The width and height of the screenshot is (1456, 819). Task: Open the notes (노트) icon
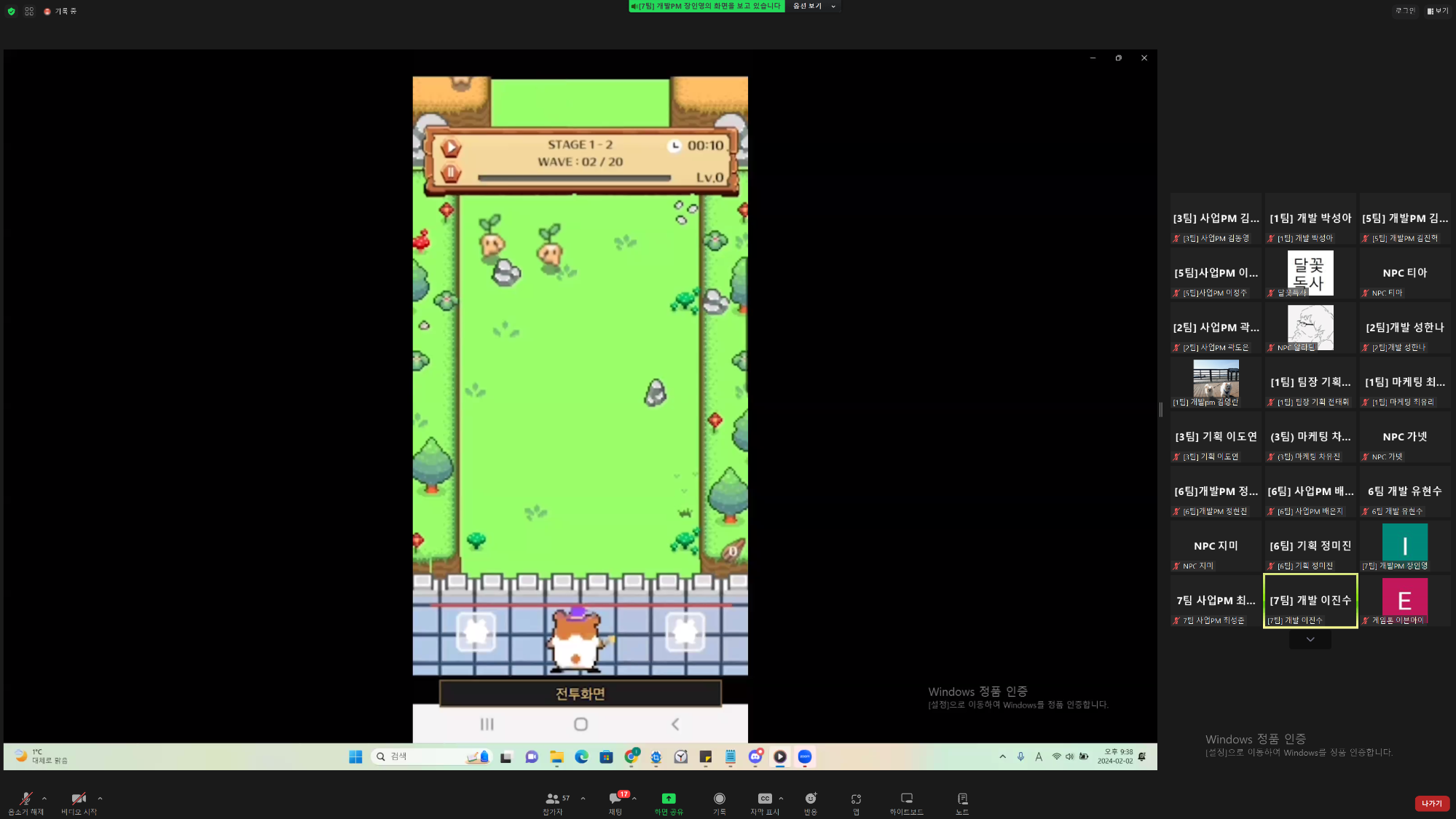click(x=962, y=802)
